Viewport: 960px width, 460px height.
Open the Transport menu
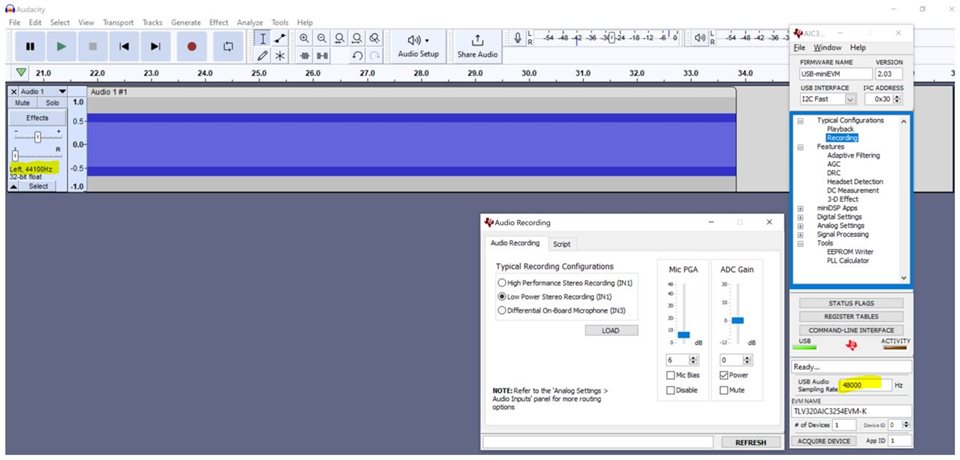[118, 22]
